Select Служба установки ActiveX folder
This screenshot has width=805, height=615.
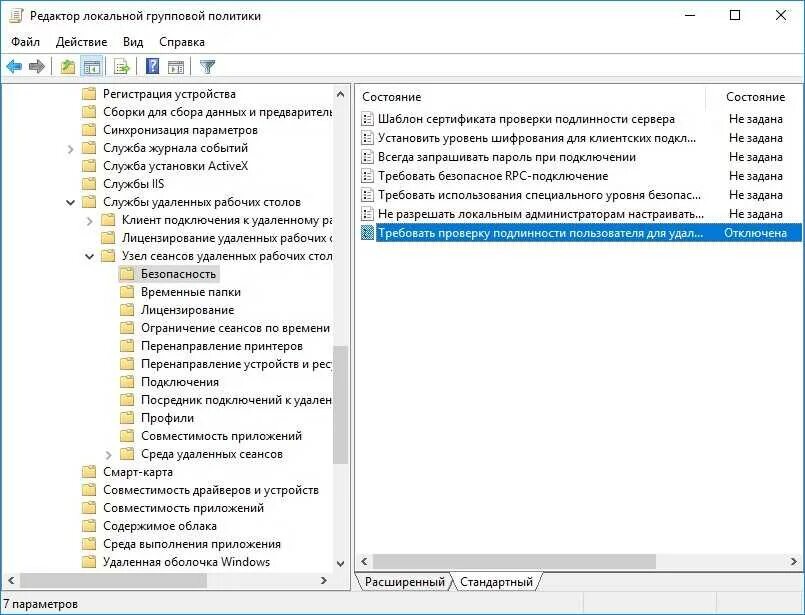click(176, 166)
